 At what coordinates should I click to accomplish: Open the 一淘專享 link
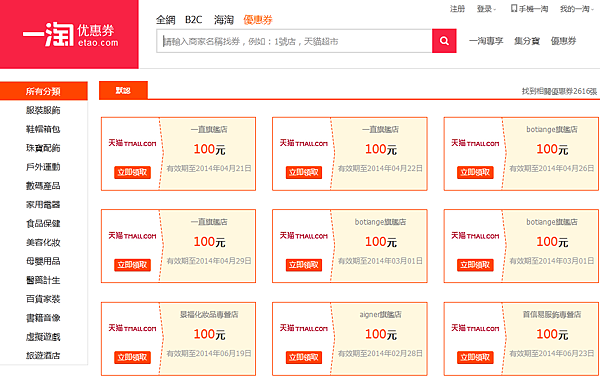coord(486,41)
